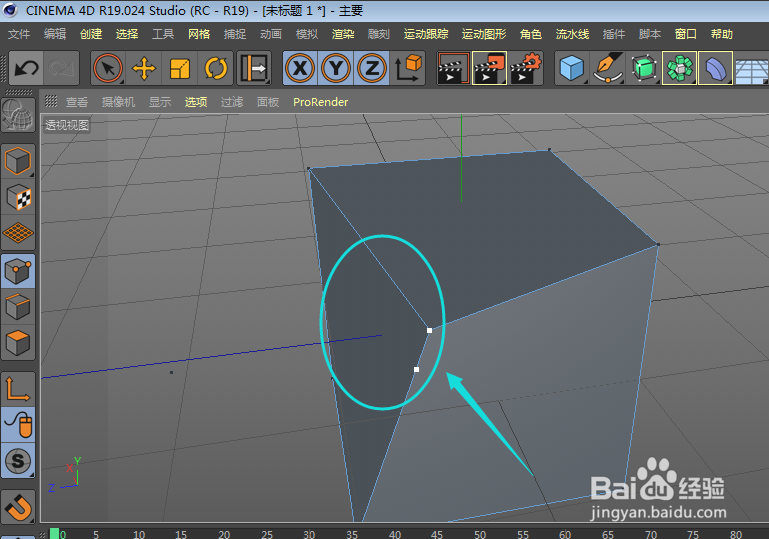This screenshot has height=539, width=769.
Task: Open the 网格 menu
Action: click(199, 34)
